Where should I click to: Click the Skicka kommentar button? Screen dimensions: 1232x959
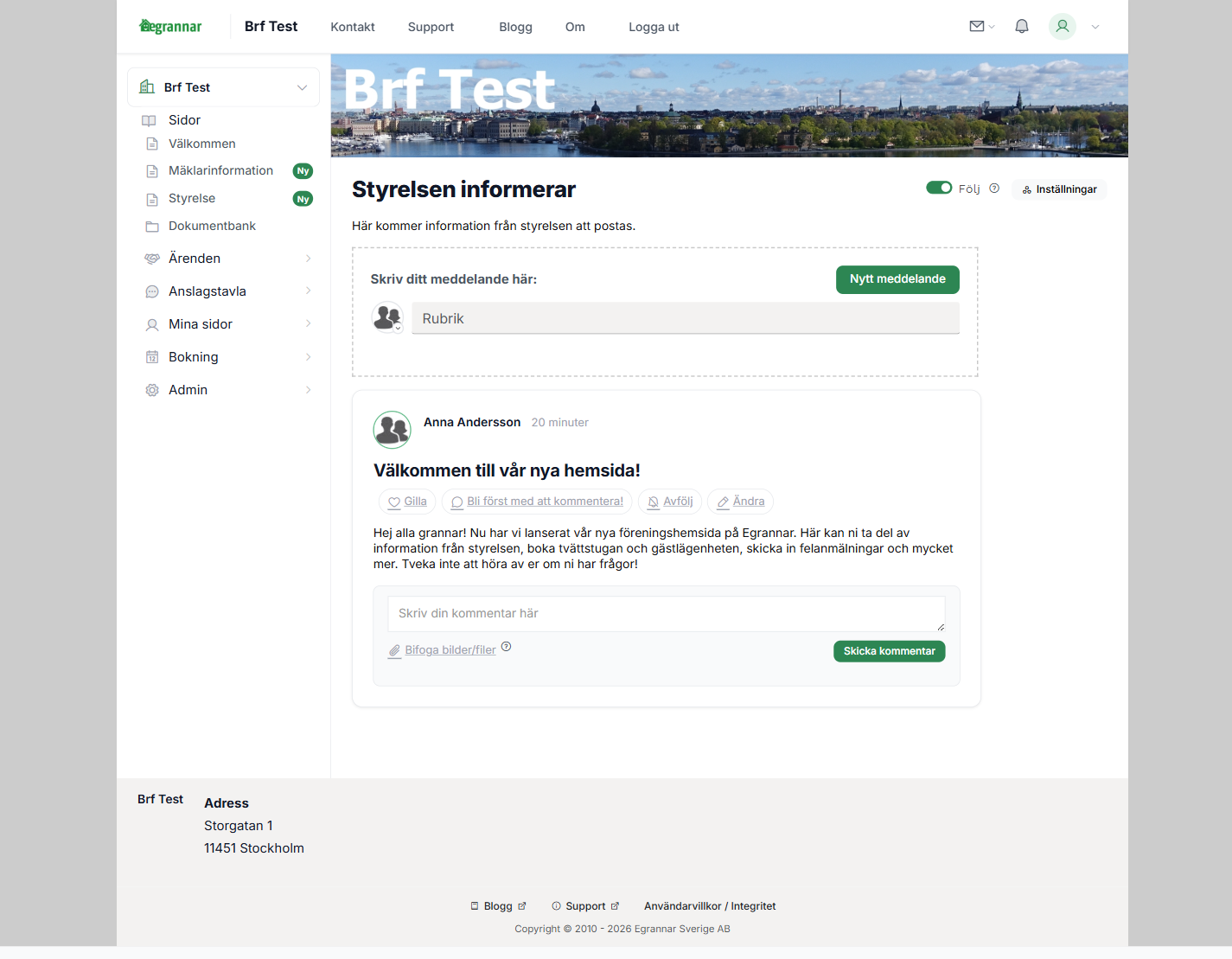(x=889, y=651)
